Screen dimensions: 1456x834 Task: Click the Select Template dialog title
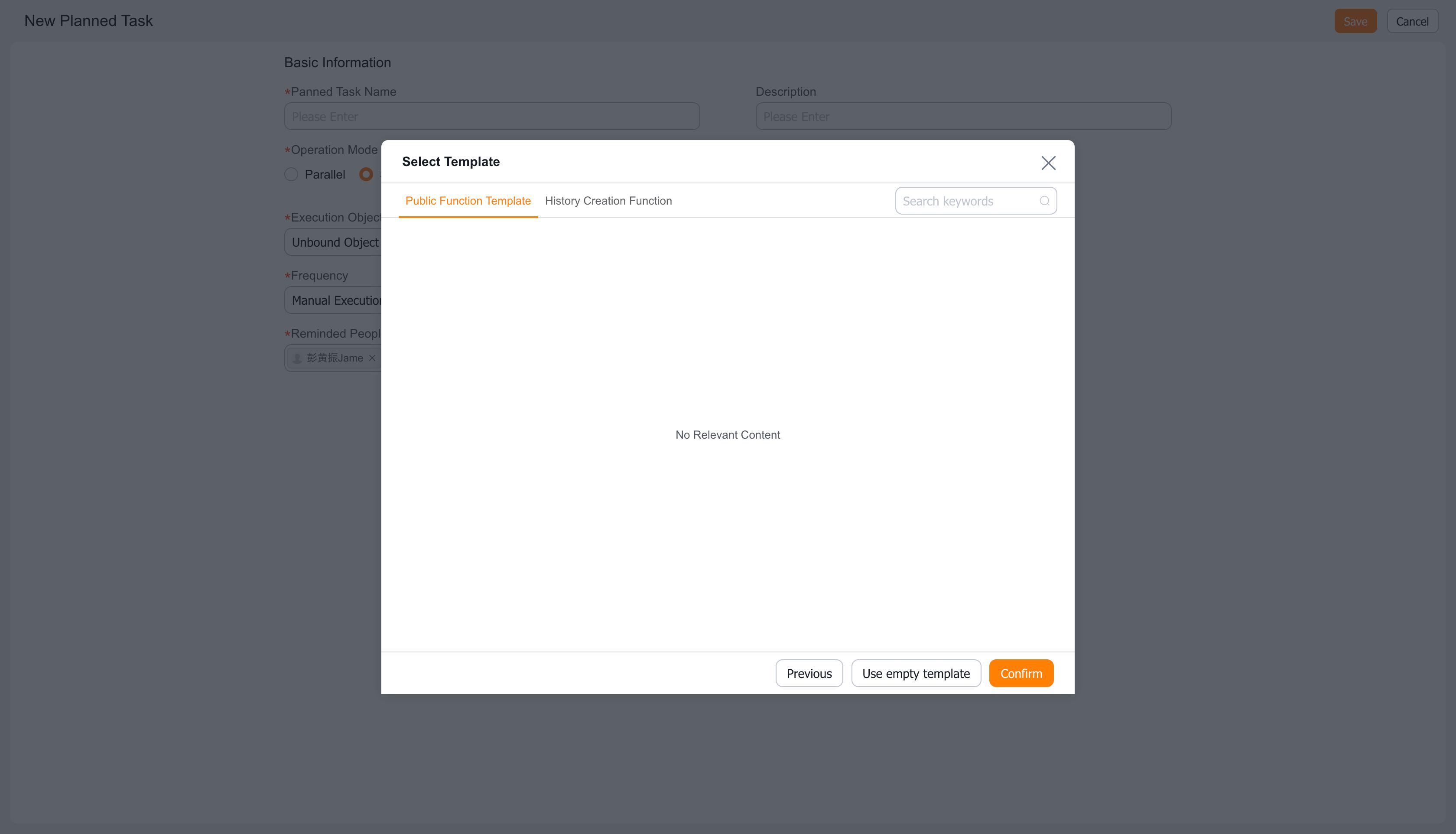(451, 162)
